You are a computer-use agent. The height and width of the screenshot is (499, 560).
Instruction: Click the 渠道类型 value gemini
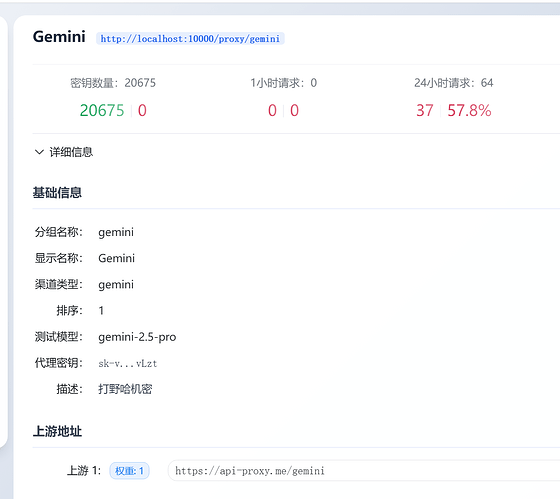(x=116, y=285)
